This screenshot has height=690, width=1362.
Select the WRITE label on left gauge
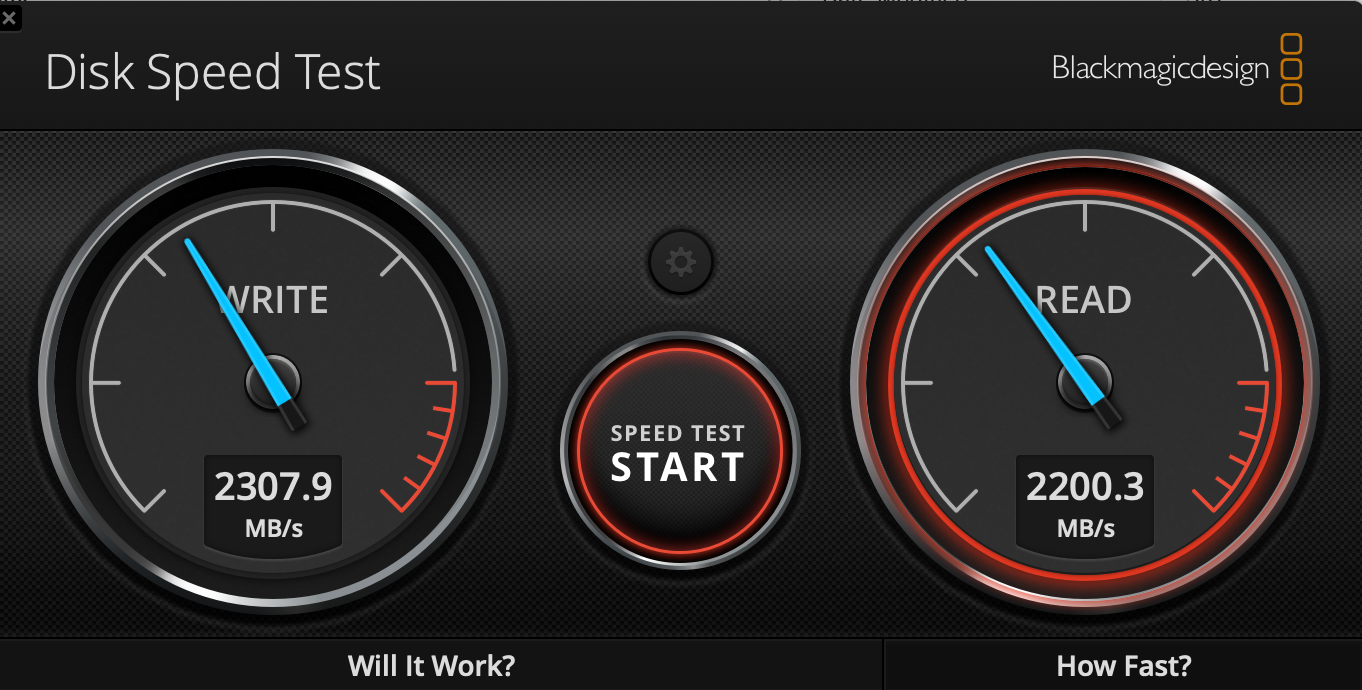[x=275, y=299]
